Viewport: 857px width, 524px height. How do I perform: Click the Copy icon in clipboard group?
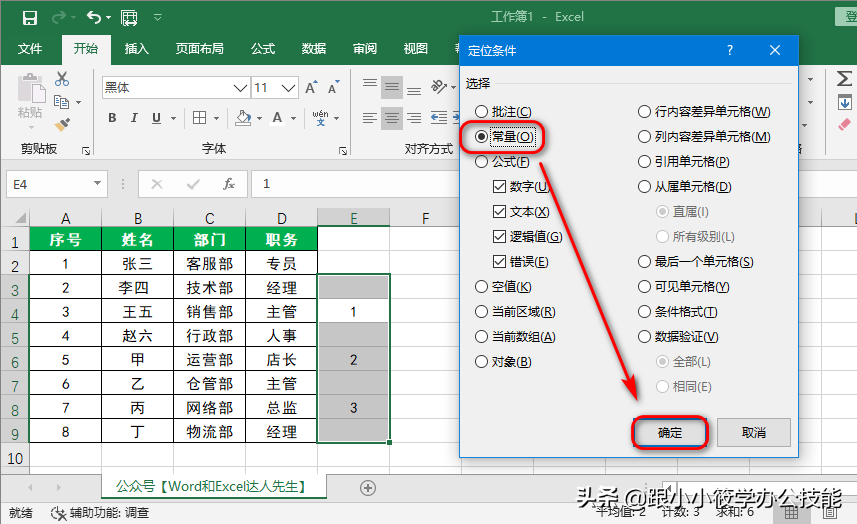tap(61, 102)
